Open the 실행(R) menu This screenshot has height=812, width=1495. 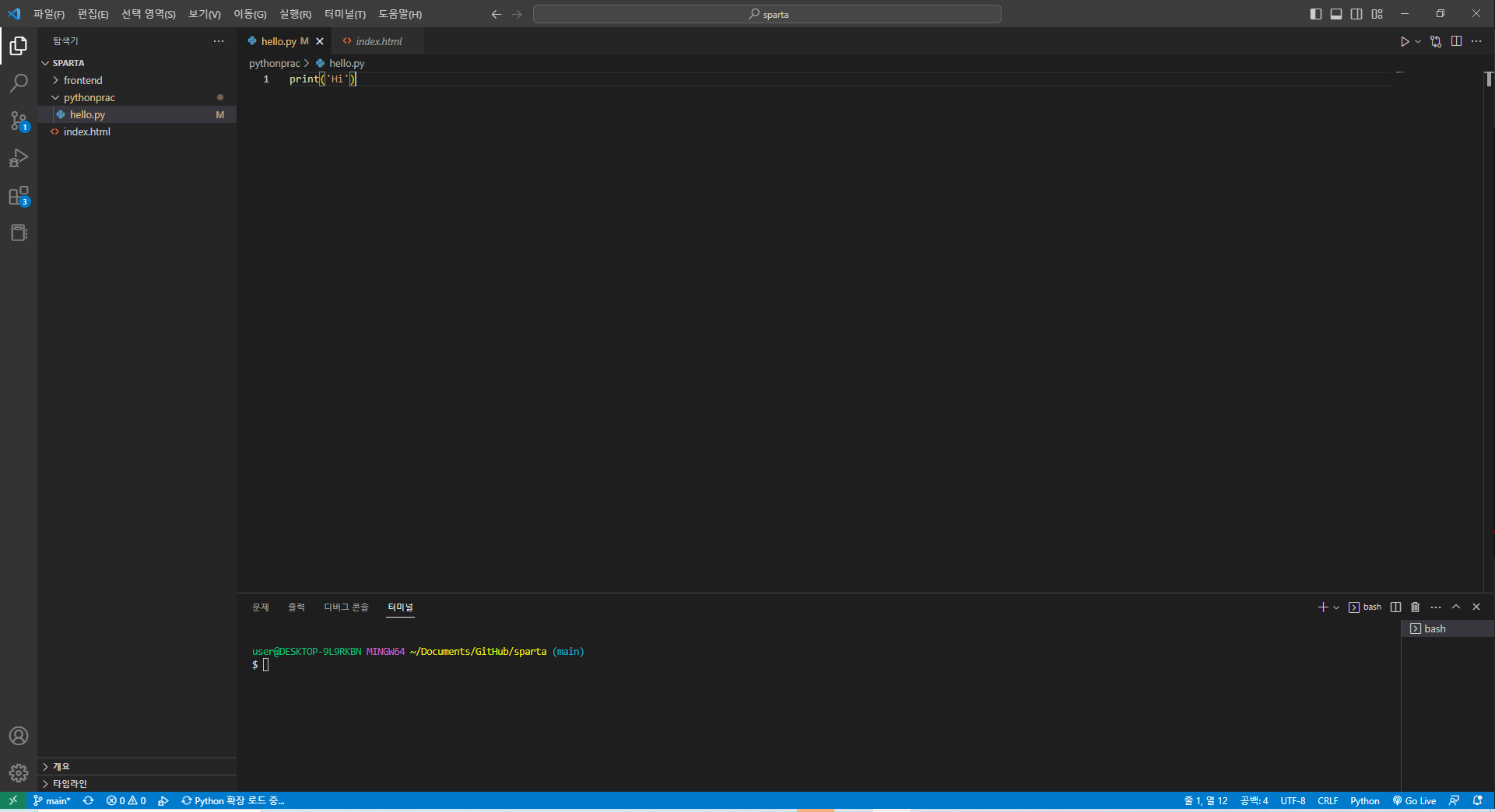(x=296, y=14)
